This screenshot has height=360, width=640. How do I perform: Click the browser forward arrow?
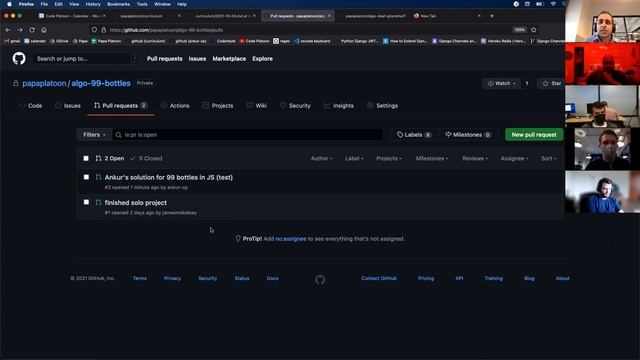click(x=20, y=30)
